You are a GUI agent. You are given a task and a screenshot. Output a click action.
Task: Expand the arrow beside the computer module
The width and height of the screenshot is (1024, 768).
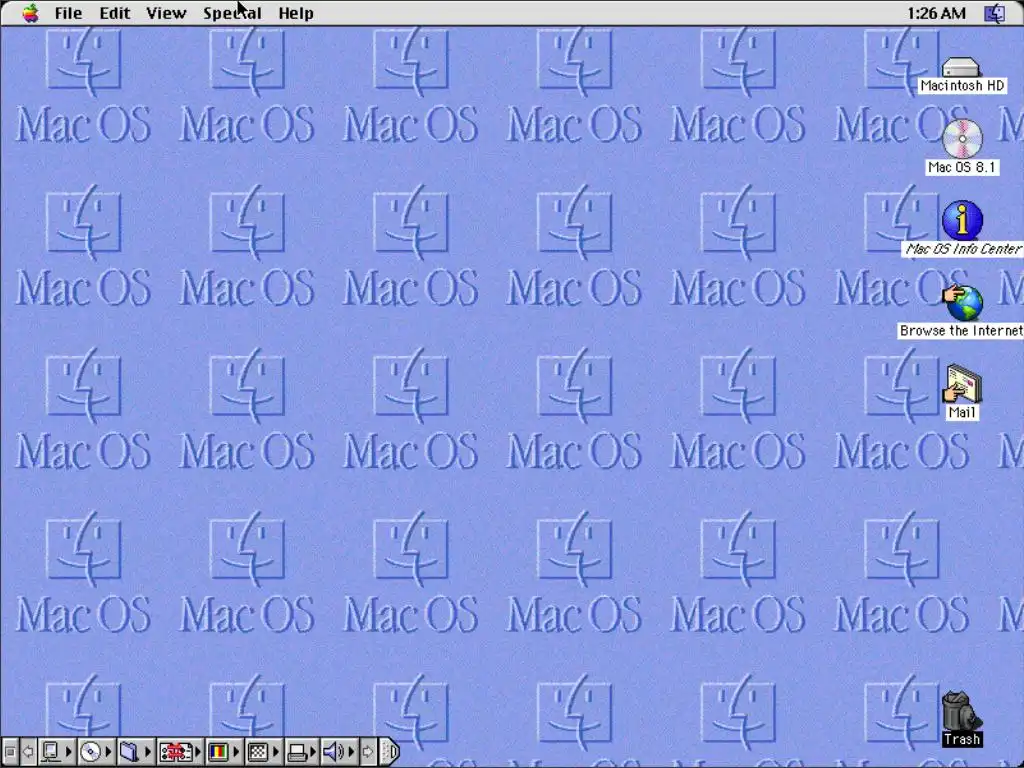(x=69, y=752)
